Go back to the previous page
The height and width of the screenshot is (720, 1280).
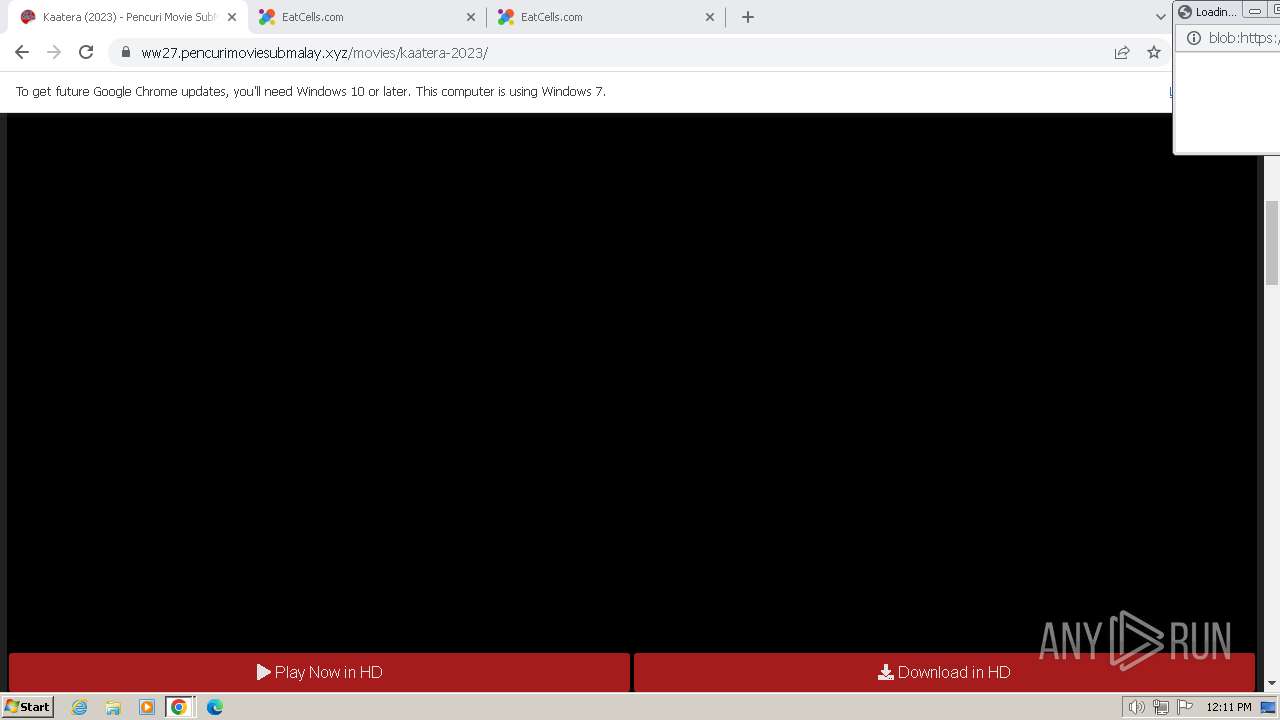click(x=22, y=52)
